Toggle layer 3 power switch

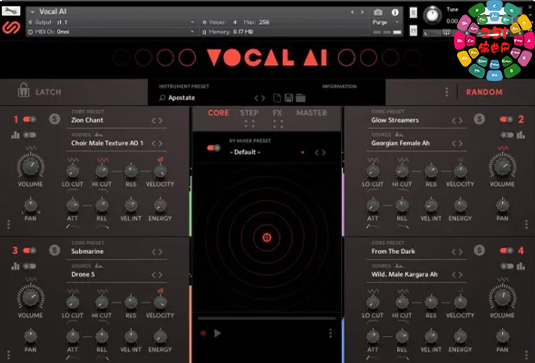[x=29, y=250]
